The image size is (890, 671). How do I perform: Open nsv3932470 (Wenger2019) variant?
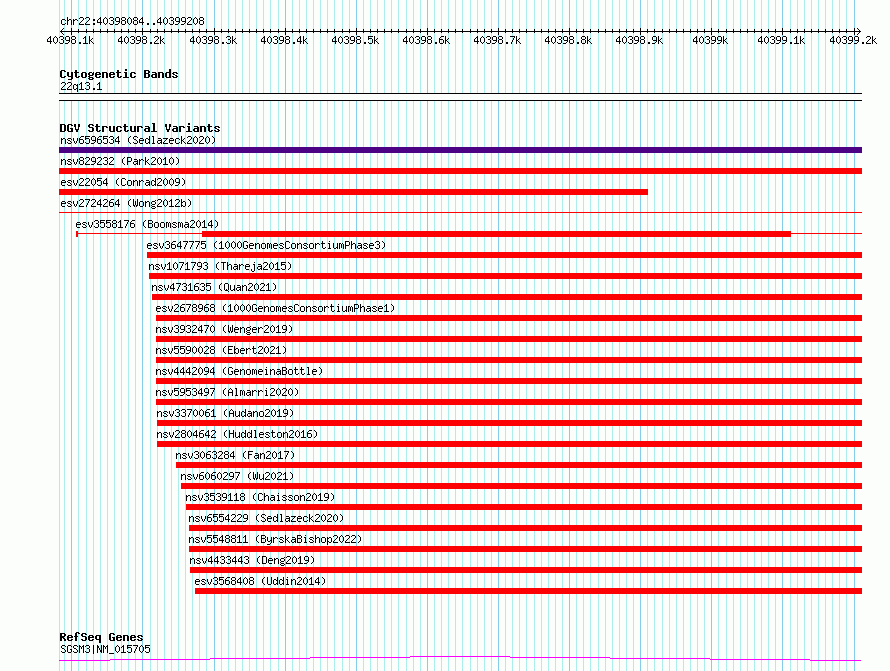click(x=224, y=329)
